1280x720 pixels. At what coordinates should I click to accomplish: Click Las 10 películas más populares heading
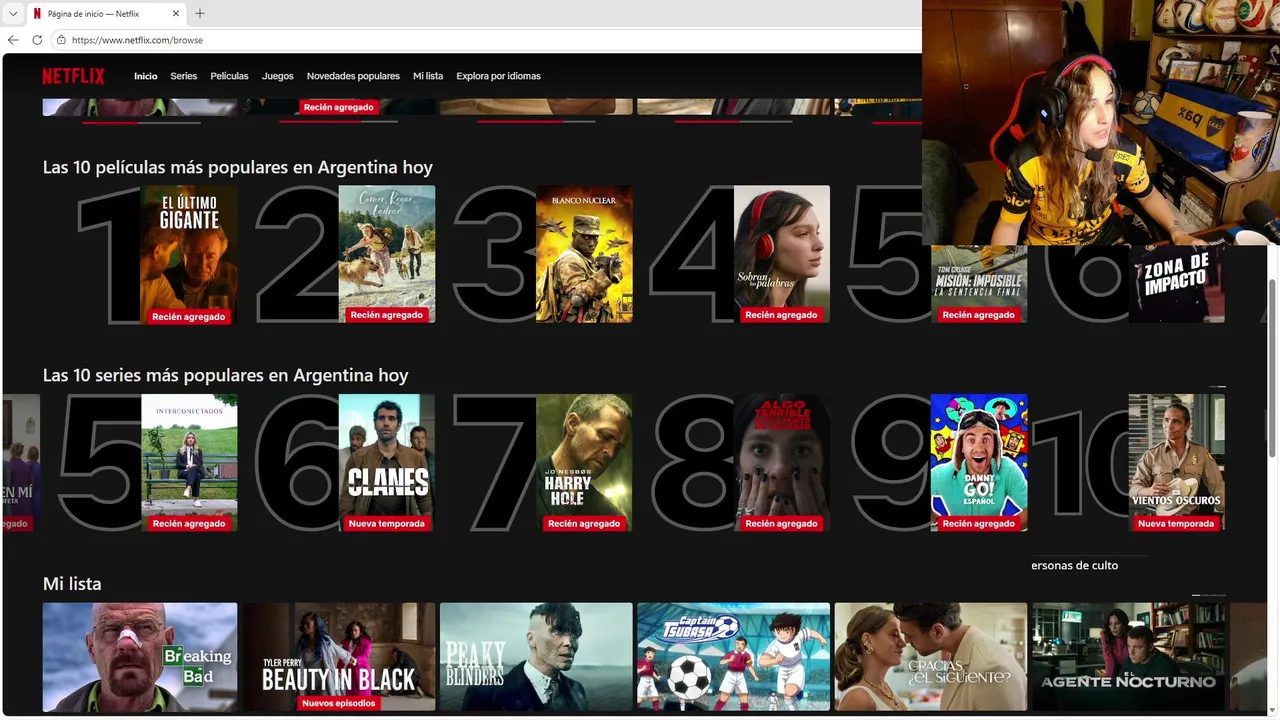(x=238, y=167)
